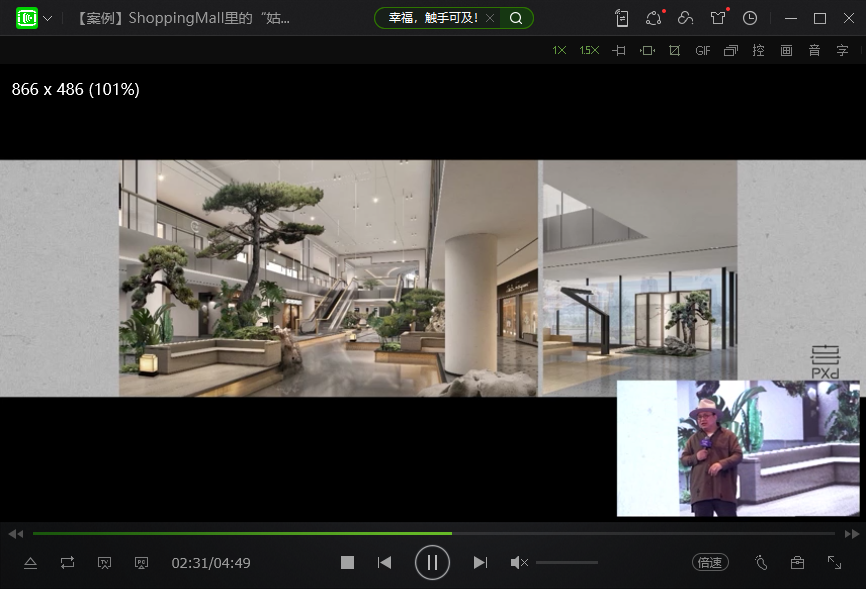Viewport: 866px width, 589px height.
Task: Set video size to 1.5X
Action: point(589,50)
